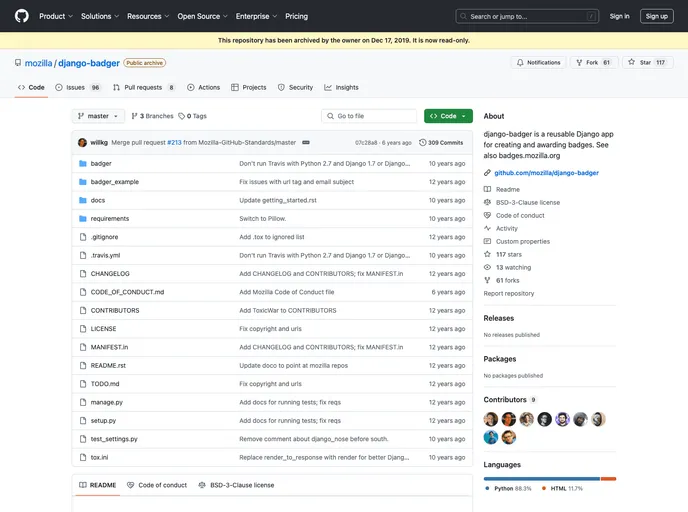Open the Insights tab
Screen dimensions: 688x512
341,87
